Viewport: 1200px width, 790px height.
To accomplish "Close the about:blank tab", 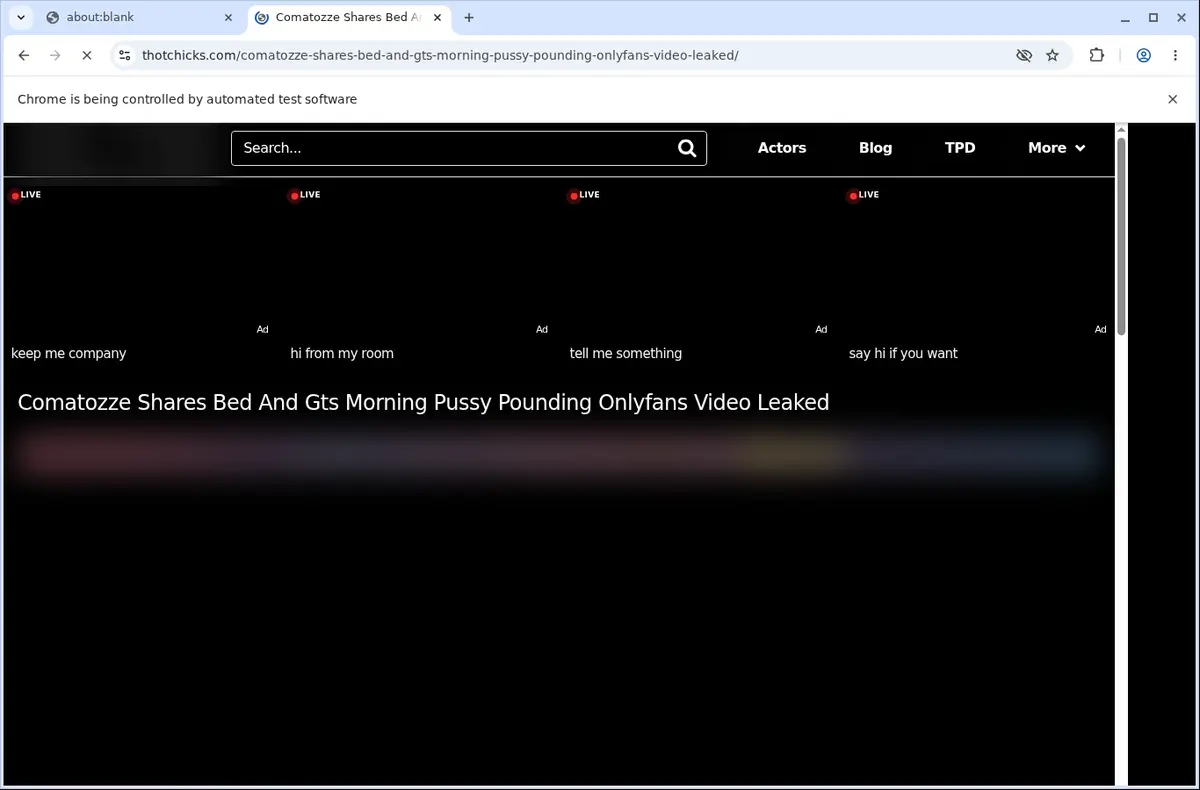I will [228, 17].
